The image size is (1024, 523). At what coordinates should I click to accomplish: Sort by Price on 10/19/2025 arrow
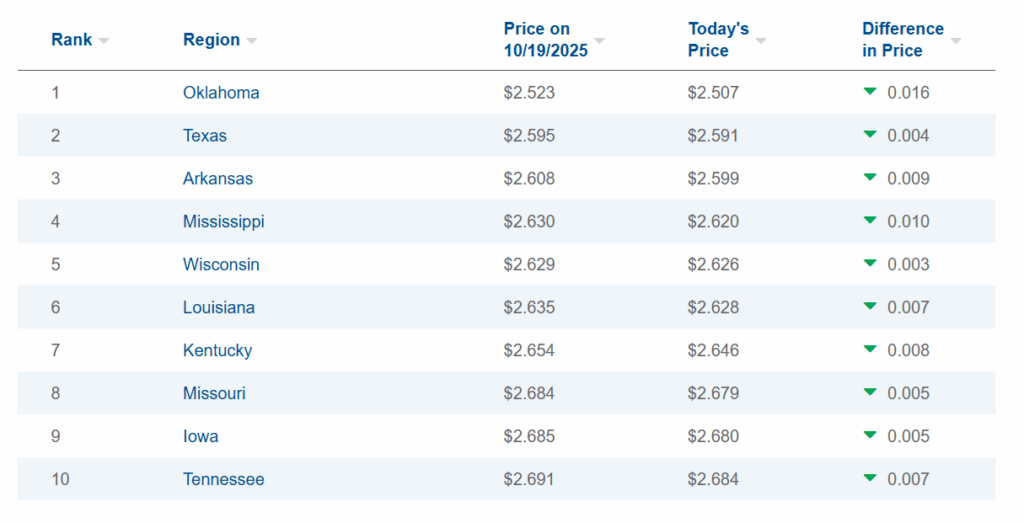pos(600,41)
